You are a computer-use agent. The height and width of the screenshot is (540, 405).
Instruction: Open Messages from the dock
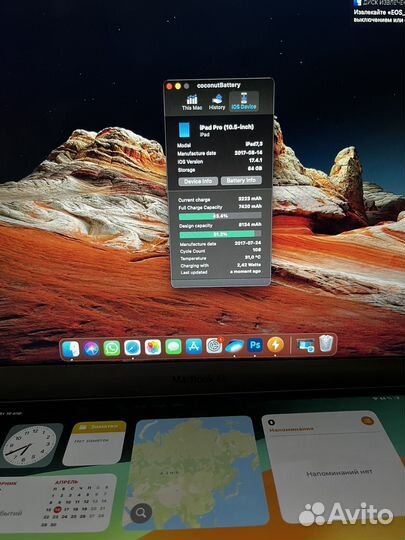point(173,347)
